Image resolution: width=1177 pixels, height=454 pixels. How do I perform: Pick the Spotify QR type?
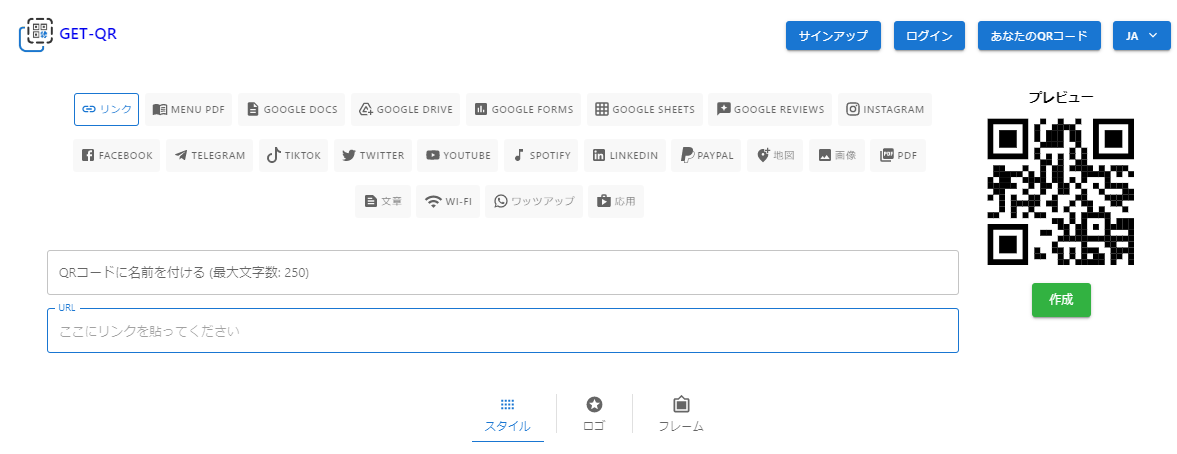pos(541,155)
